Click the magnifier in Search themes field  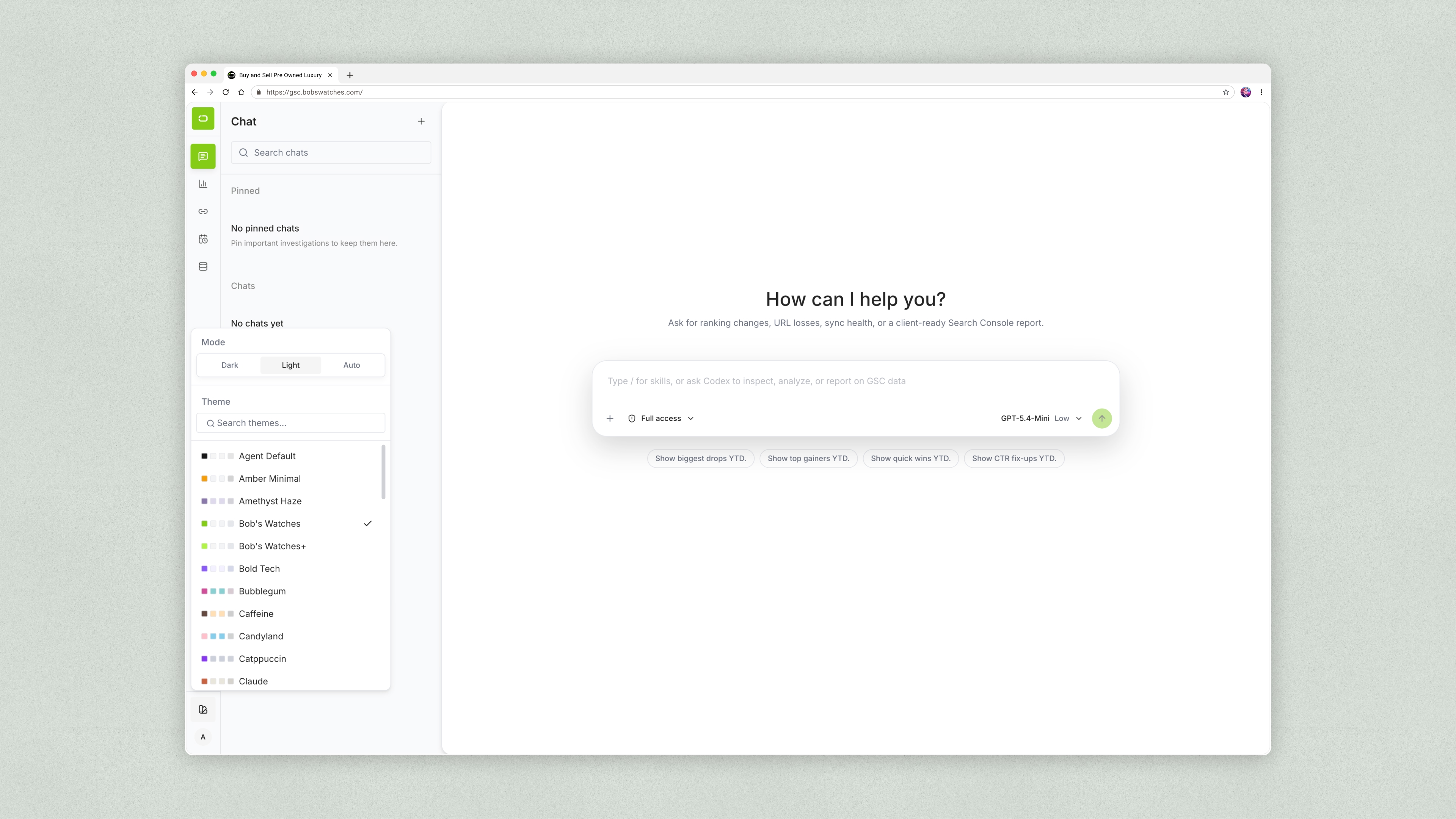[x=210, y=423]
